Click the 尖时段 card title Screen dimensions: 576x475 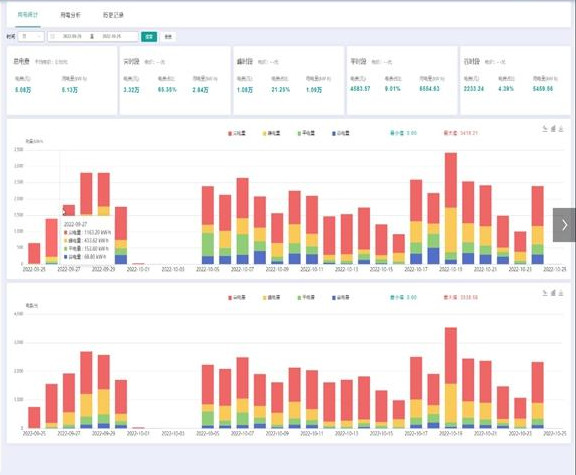(x=132, y=61)
